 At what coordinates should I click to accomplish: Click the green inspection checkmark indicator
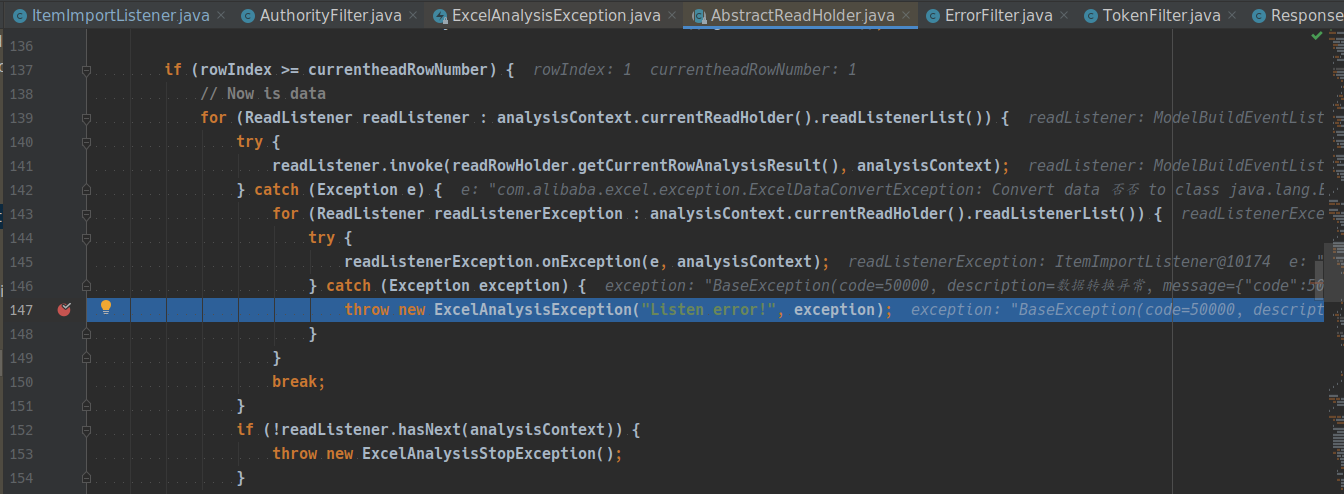coord(1317,36)
